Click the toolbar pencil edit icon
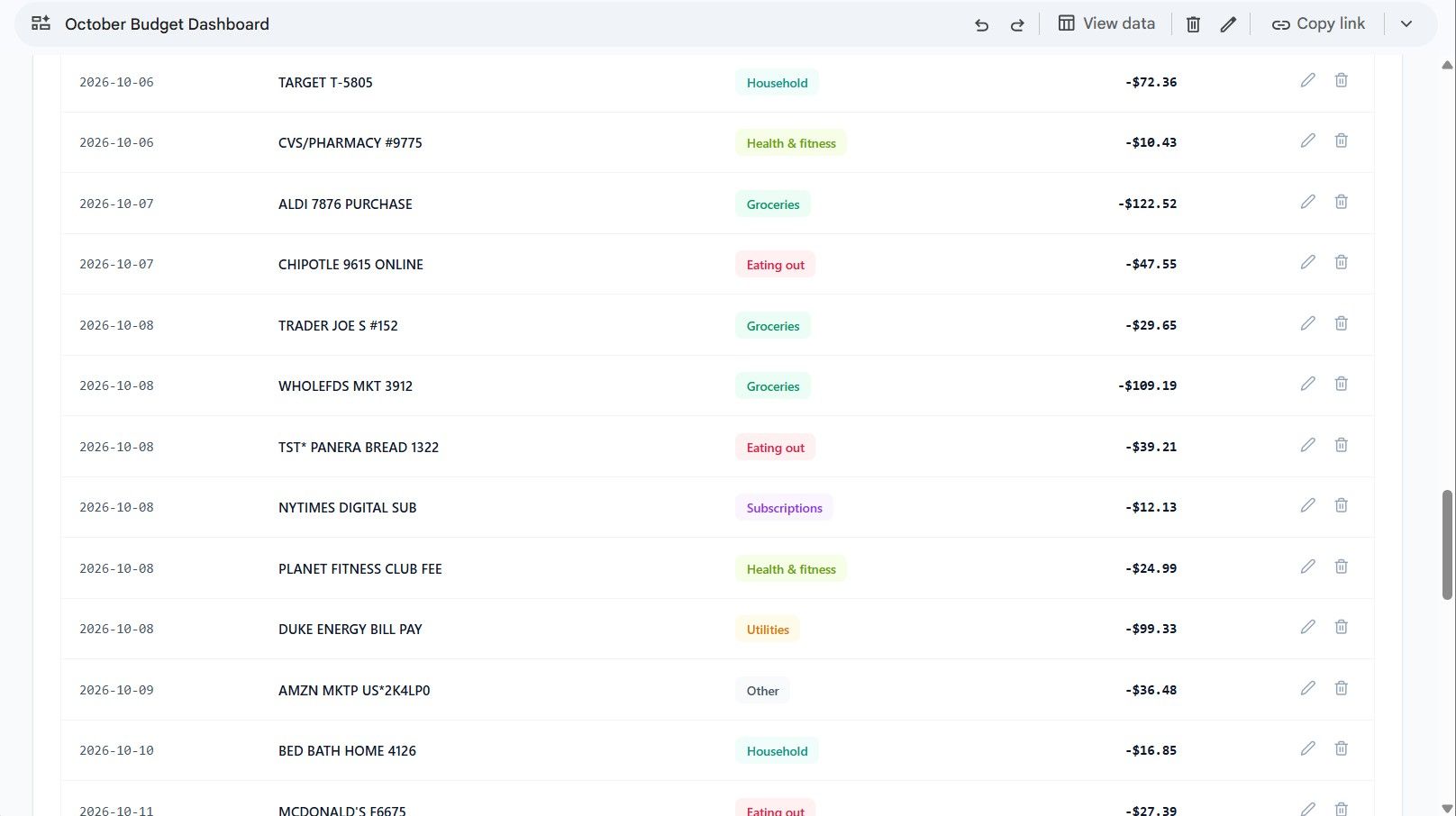Image resolution: width=1456 pixels, height=816 pixels. [1228, 24]
